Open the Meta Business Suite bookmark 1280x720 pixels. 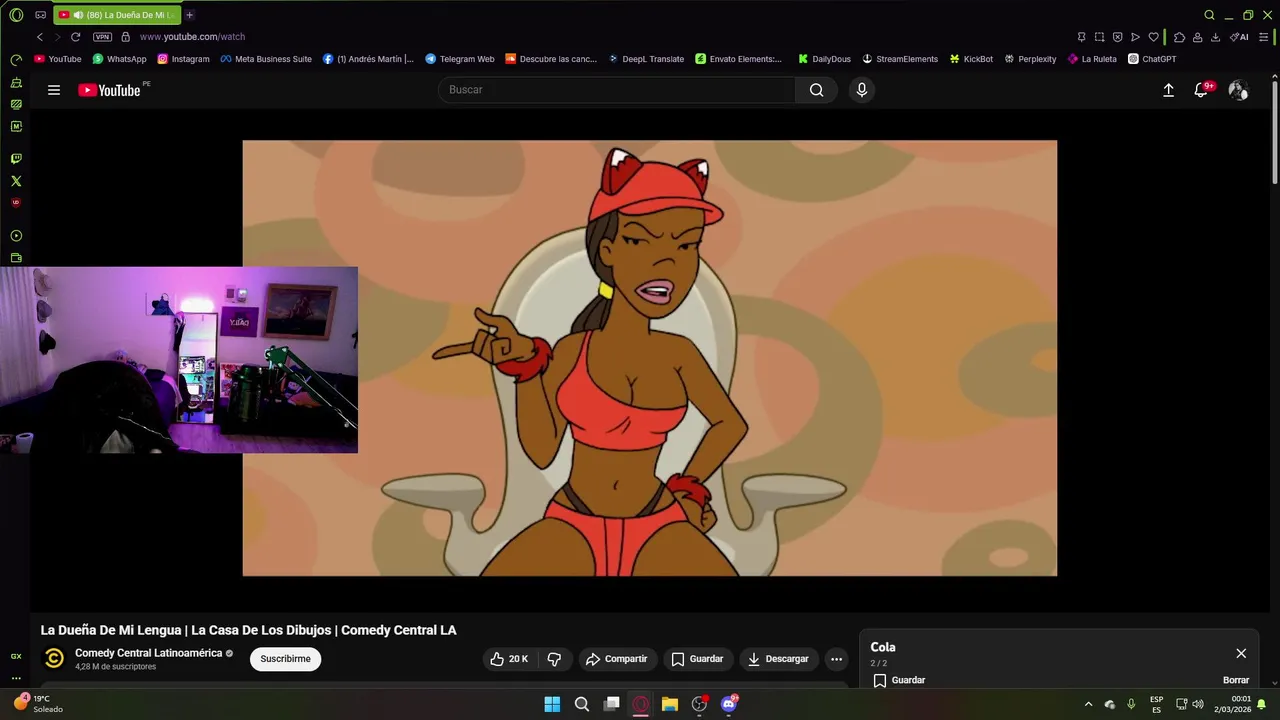(266, 59)
